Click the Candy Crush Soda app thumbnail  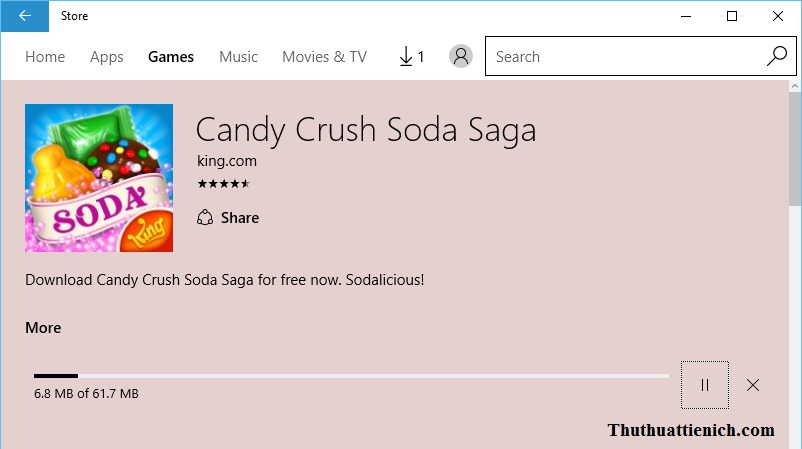click(99, 178)
